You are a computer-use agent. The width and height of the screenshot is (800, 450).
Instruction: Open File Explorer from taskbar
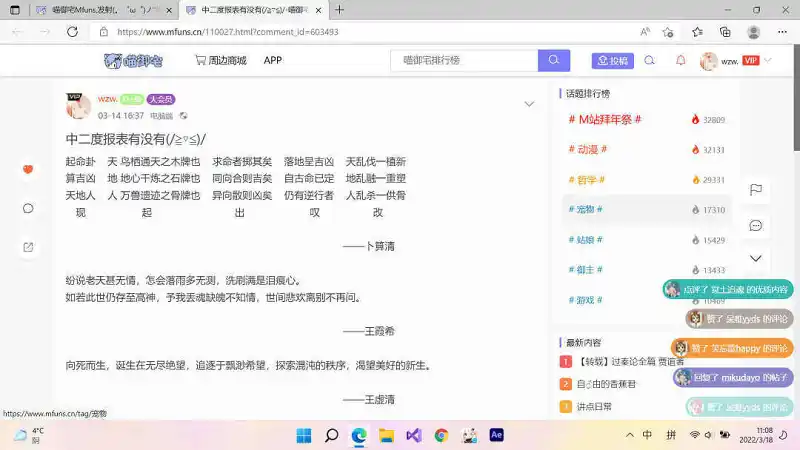[x=386, y=435]
